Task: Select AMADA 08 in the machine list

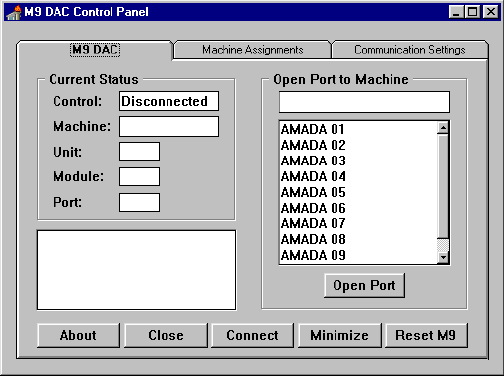Action: click(x=358, y=240)
